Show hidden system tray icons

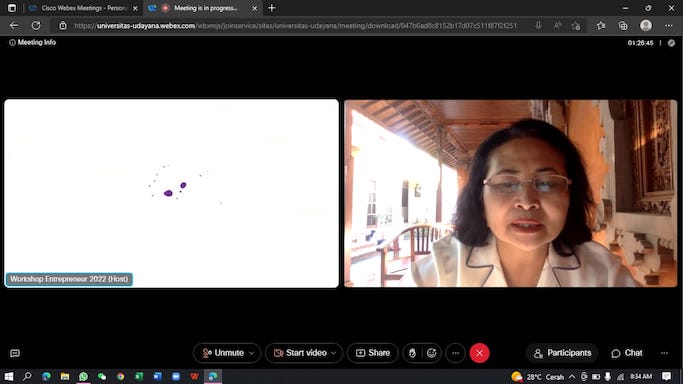(x=572, y=377)
